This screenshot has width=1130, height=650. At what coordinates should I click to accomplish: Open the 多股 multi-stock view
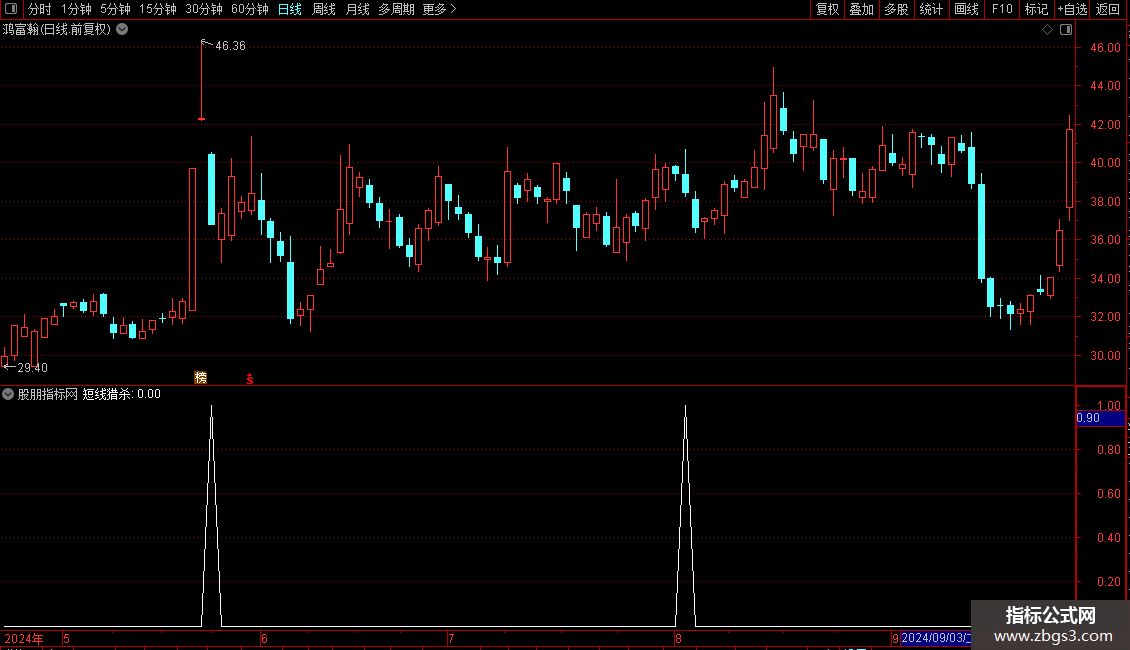tap(897, 9)
